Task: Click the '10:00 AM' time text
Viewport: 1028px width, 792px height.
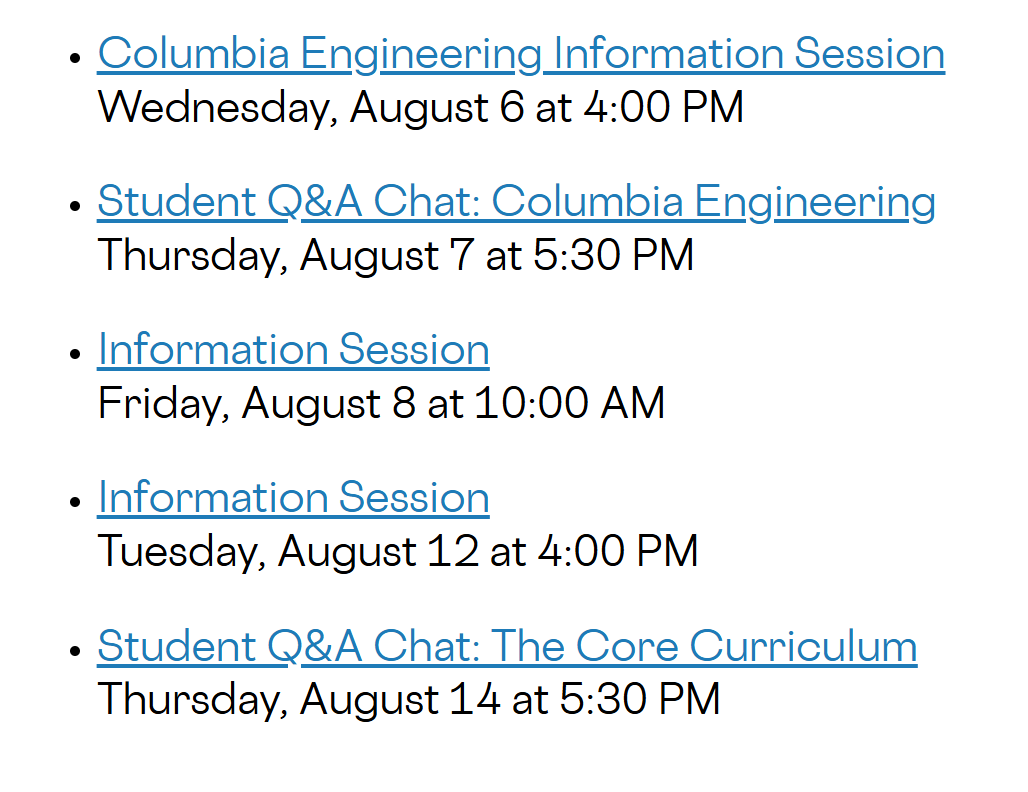Action: pos(570,403)
